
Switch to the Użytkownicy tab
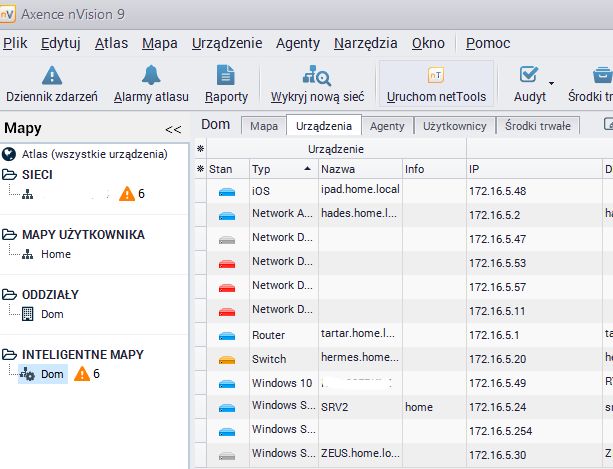tap(454, 126)
